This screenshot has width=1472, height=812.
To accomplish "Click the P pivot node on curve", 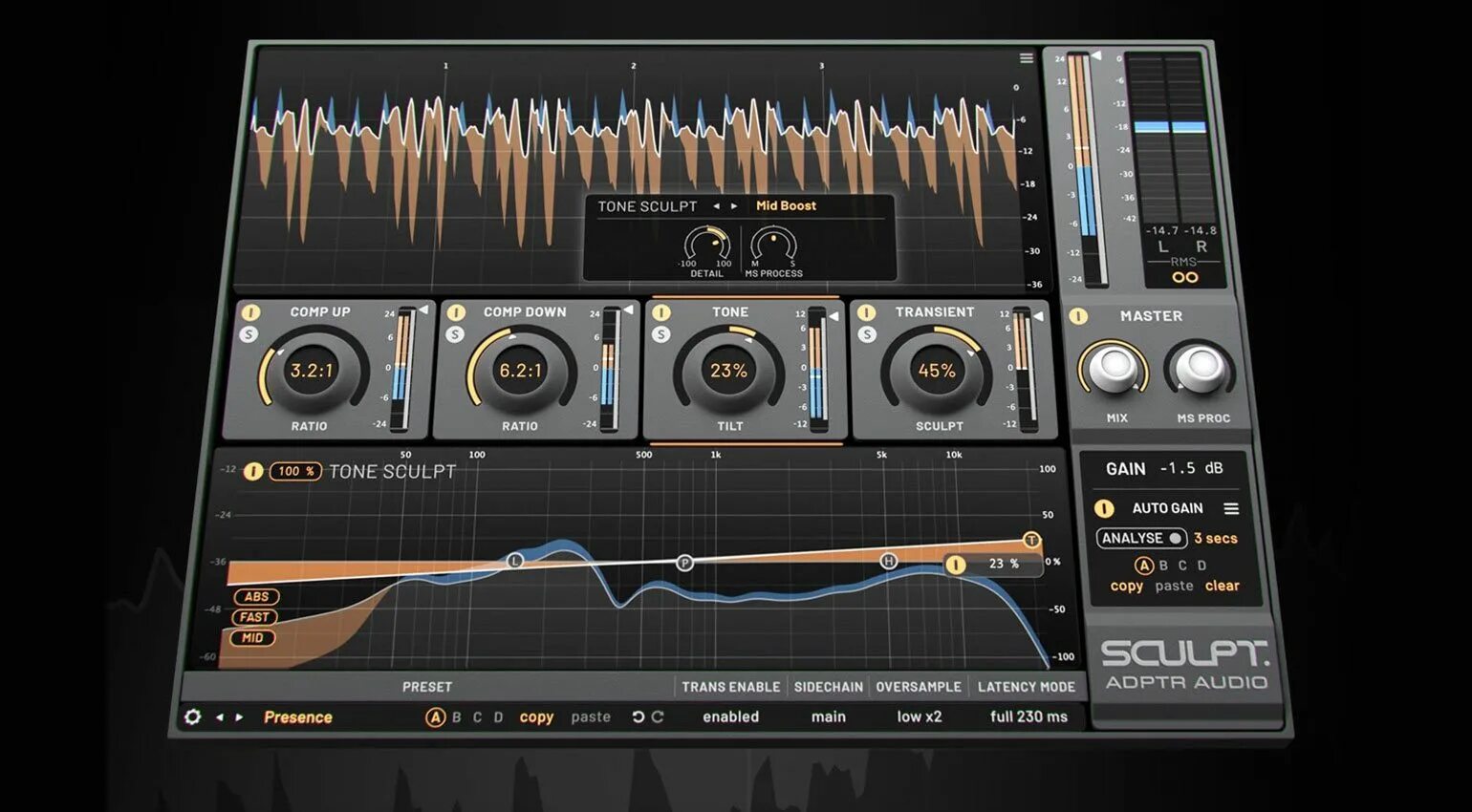I will [684, 563].
